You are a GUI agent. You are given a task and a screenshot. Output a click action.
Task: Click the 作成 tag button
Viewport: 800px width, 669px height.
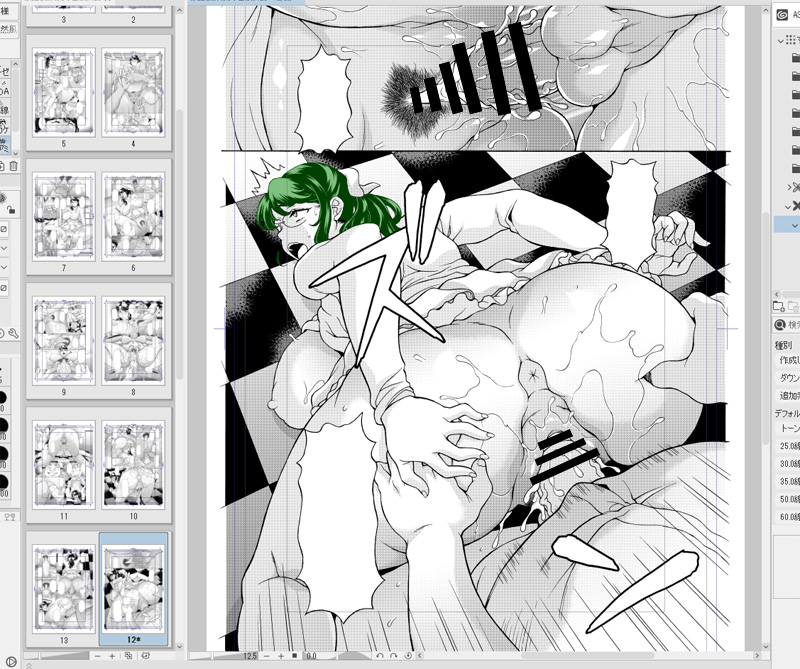click(x=788, y=360)
